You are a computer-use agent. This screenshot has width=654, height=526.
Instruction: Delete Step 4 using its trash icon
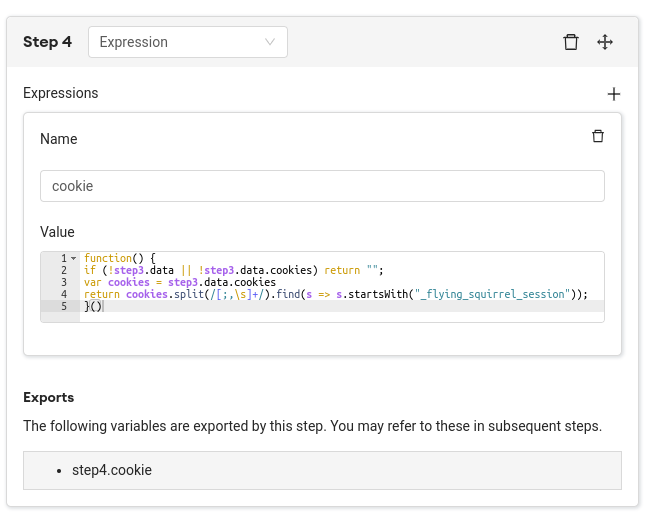point(571,42)
